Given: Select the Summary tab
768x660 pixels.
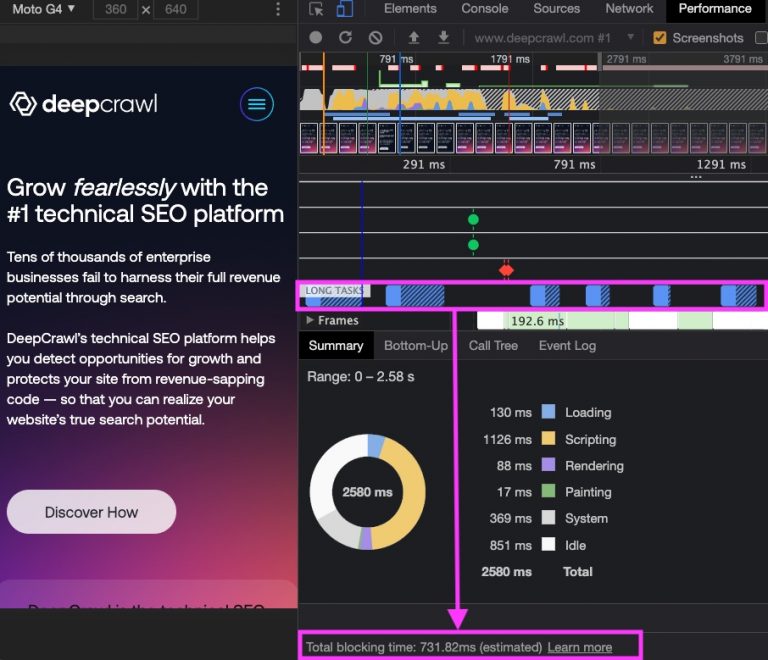Looking at the screenshot, I should pyautogui.click(x=336, y=346).
